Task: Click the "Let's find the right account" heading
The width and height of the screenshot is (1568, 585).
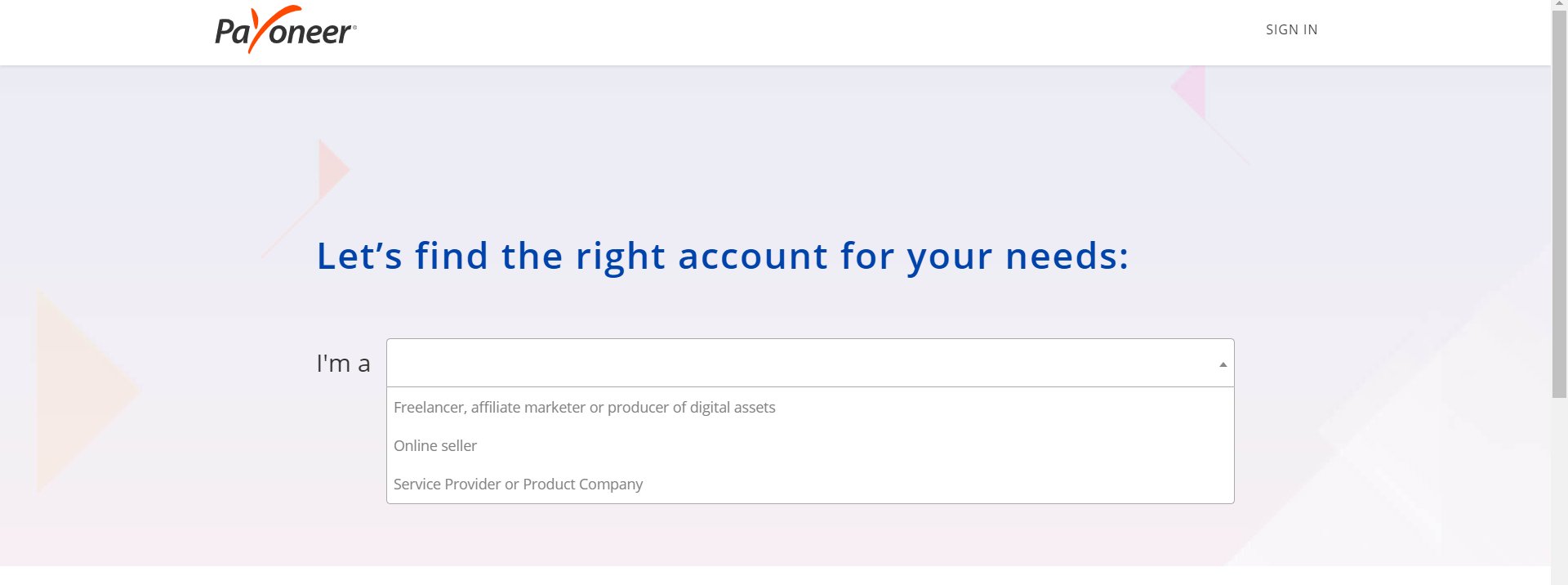Action: click(x=722, y=256)
